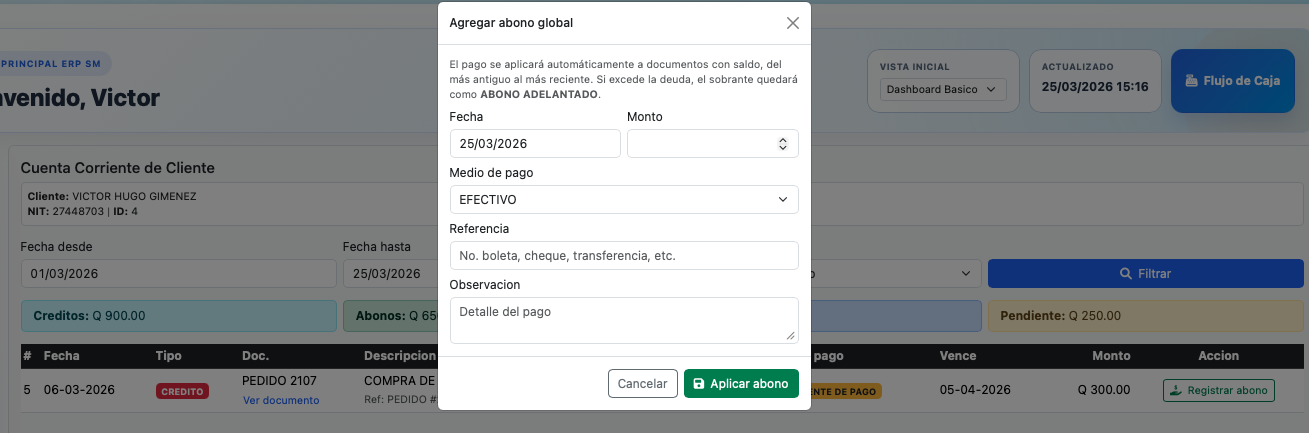Click the Tipo column header
The image size is (1309, 433).
point(169,356)
